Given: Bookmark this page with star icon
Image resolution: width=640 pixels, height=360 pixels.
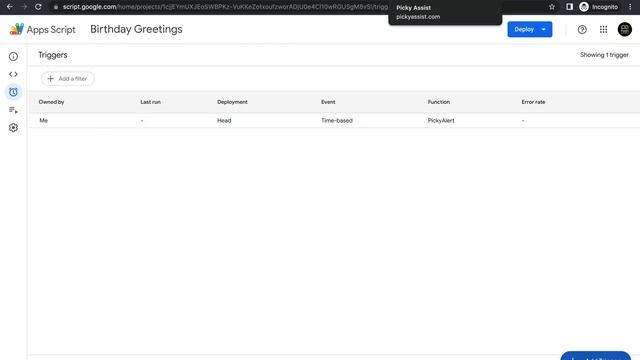Looking at the screenshot, I should tap(552, 7).
